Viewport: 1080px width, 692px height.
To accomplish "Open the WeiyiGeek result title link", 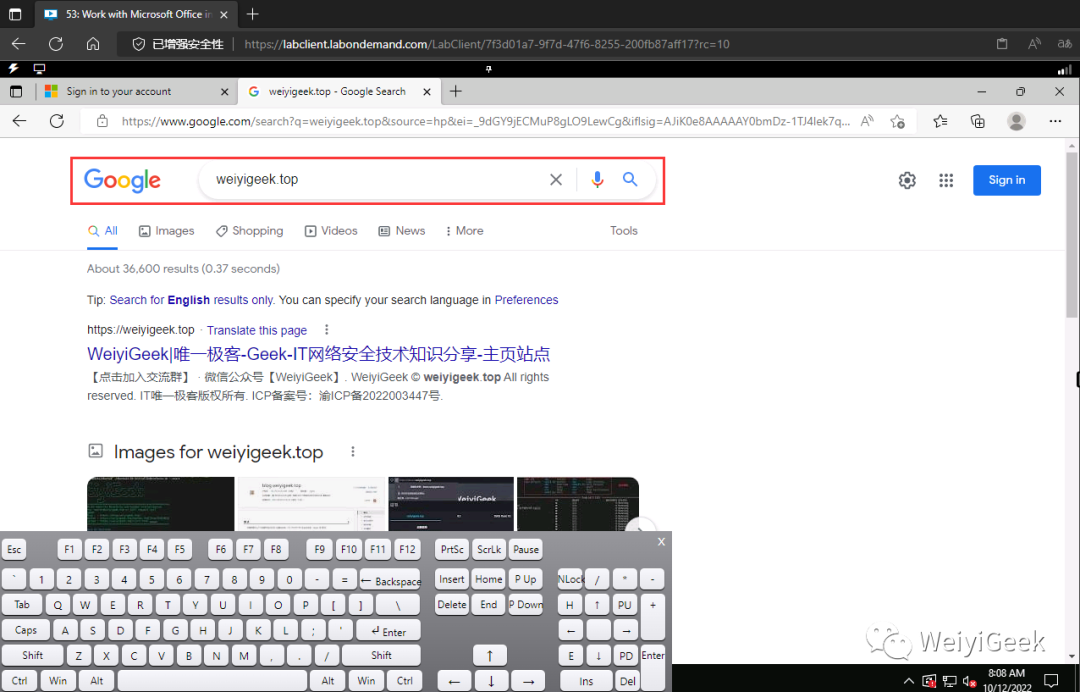I will click(318, 354).
